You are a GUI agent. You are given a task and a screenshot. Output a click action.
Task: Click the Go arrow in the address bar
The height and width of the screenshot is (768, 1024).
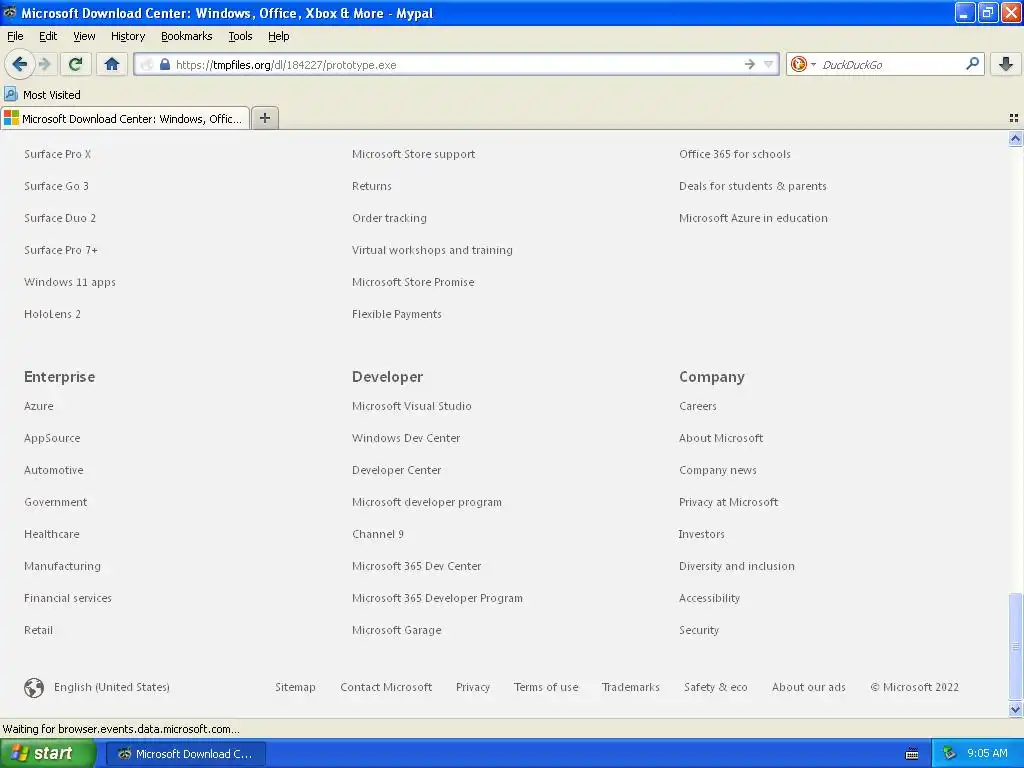pyautogui.click(x=749, y=64)
